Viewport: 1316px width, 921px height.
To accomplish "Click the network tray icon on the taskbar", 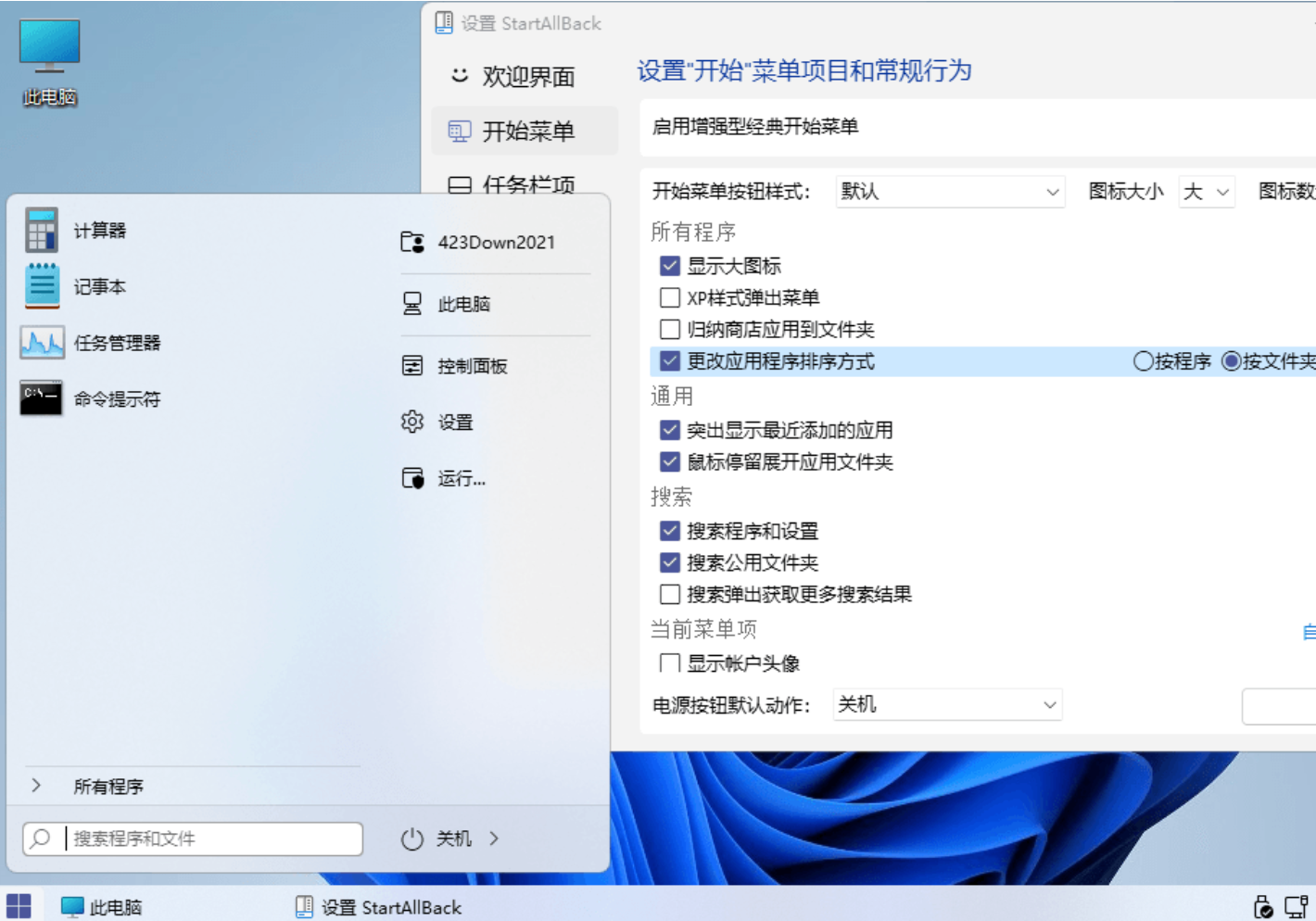I will pos(1296,907).
